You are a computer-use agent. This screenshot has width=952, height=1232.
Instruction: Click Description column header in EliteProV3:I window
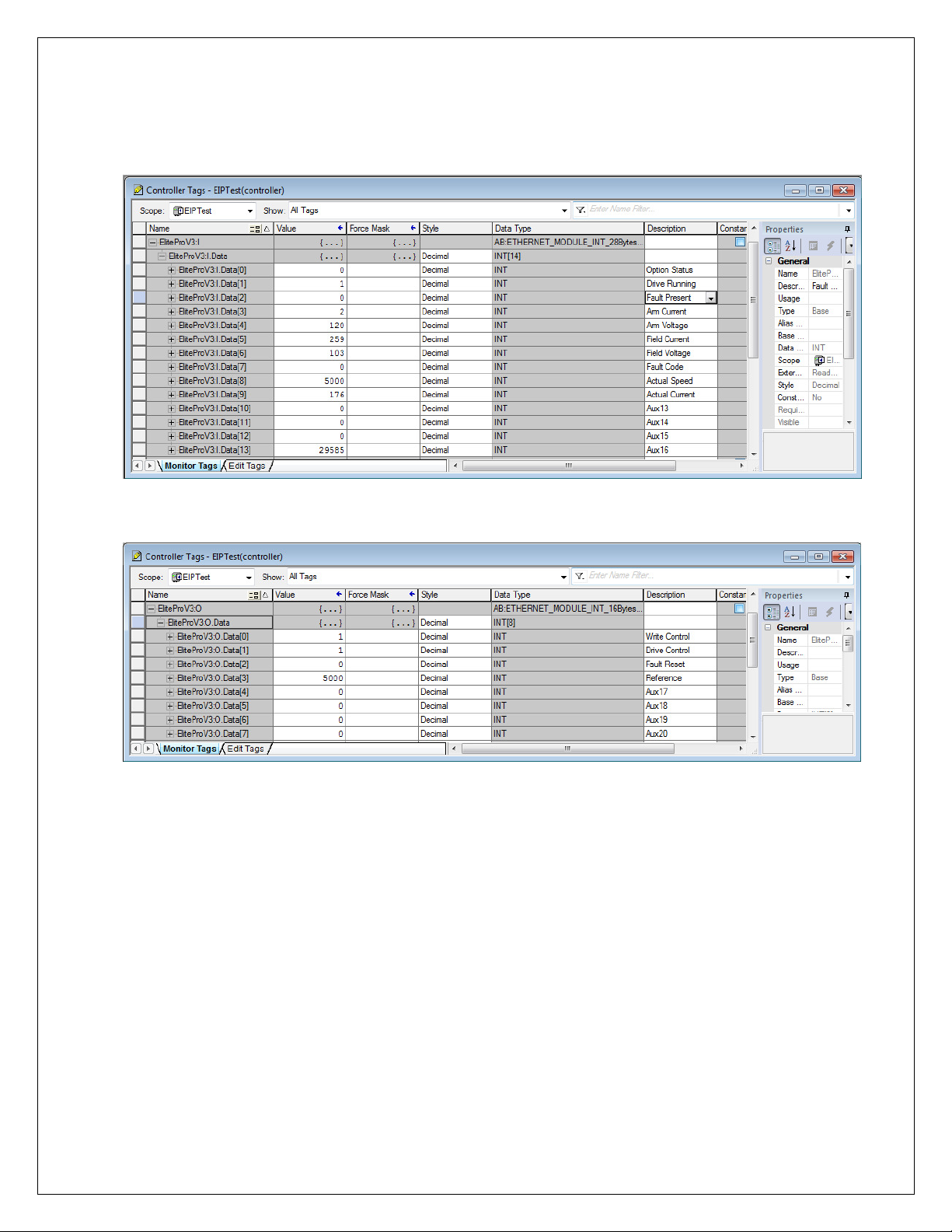coord(681,229)
